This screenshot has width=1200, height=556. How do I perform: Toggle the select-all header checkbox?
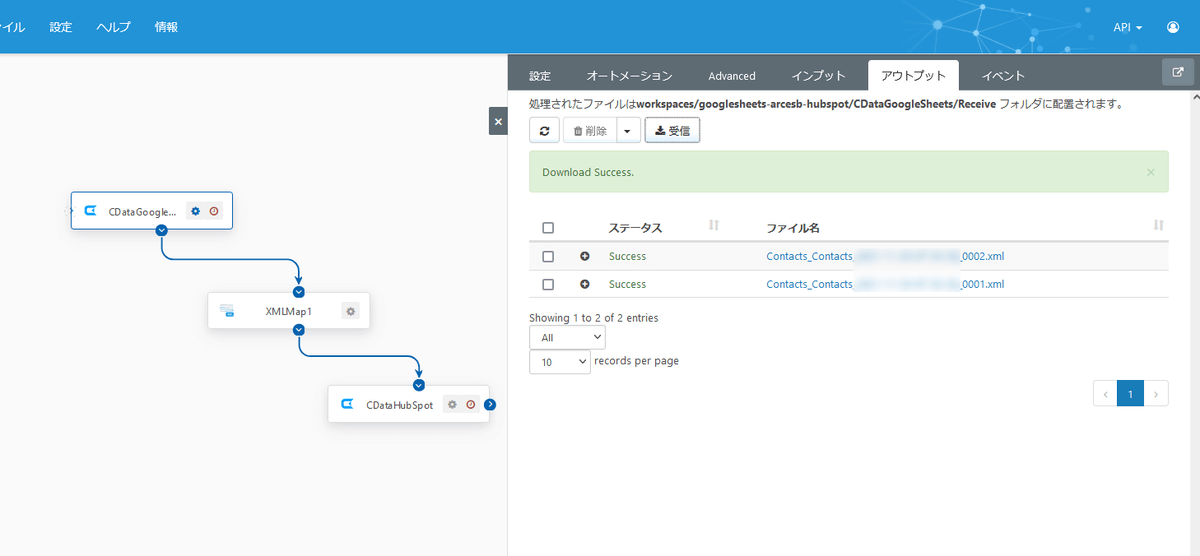pos(548,228)
